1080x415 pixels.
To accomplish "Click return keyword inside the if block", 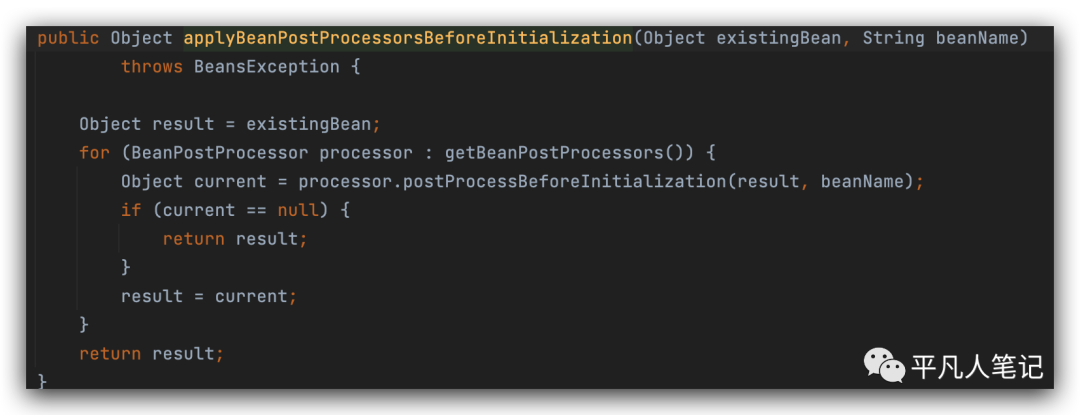I will [193, 239].
